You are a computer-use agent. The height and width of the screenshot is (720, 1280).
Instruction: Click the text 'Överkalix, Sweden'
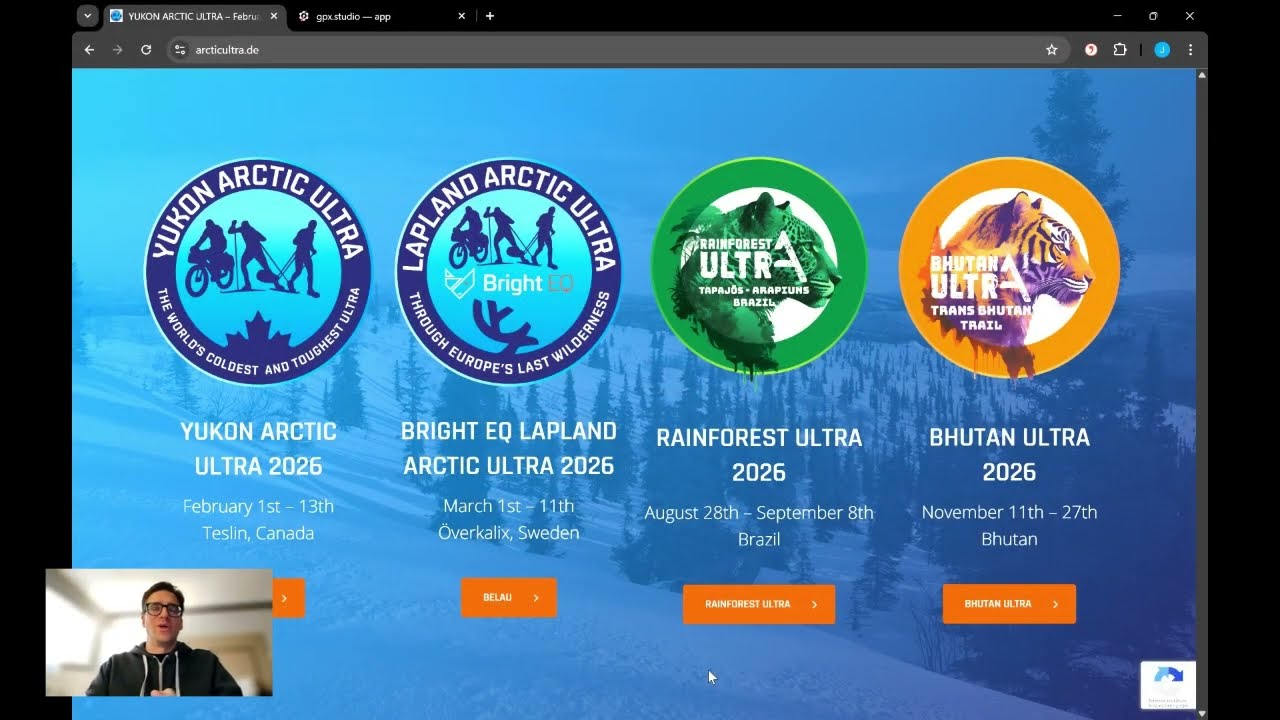[x=509, y=533]
